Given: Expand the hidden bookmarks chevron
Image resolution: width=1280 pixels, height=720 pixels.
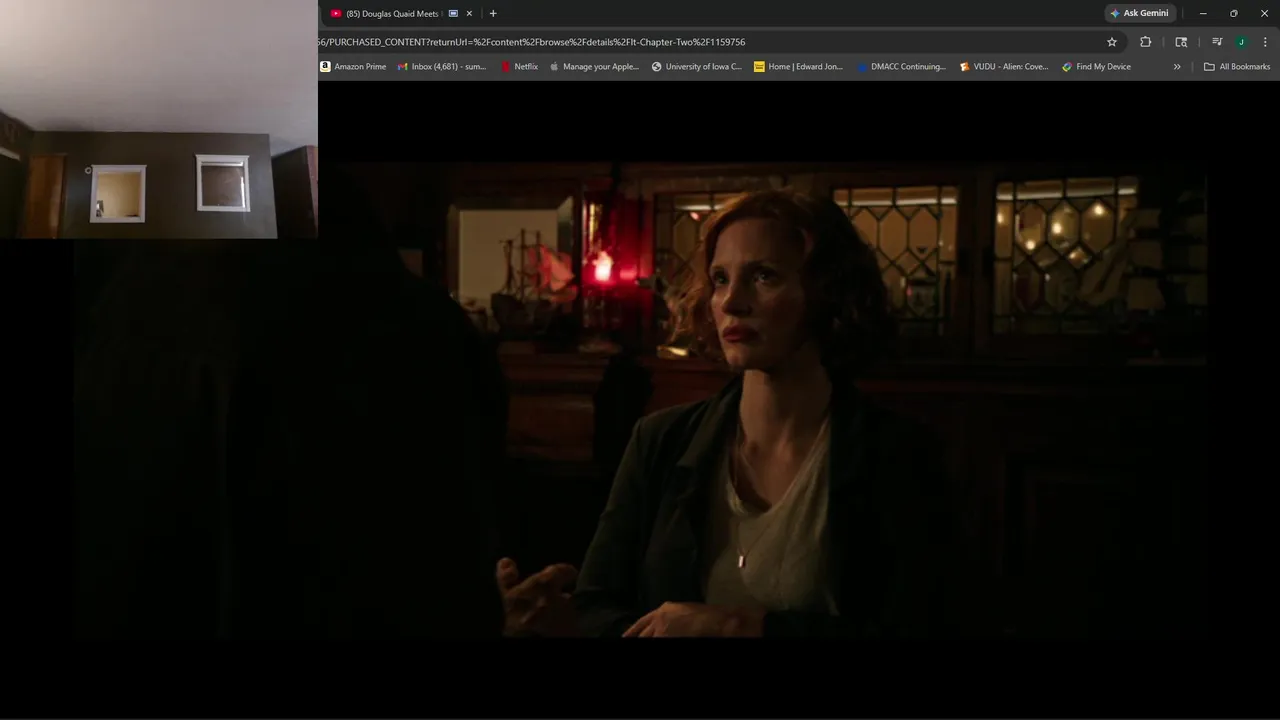Looking at the screenshot, I should click(x=1177, y=67).
